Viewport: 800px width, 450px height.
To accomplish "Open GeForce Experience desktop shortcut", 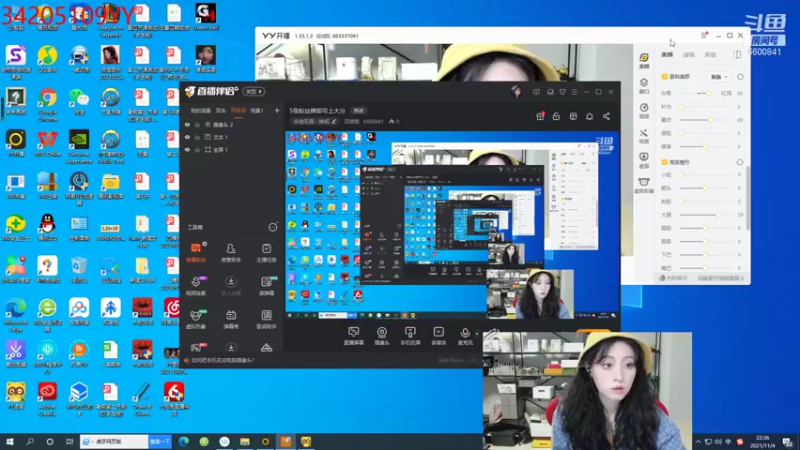I will click(79, 146).
